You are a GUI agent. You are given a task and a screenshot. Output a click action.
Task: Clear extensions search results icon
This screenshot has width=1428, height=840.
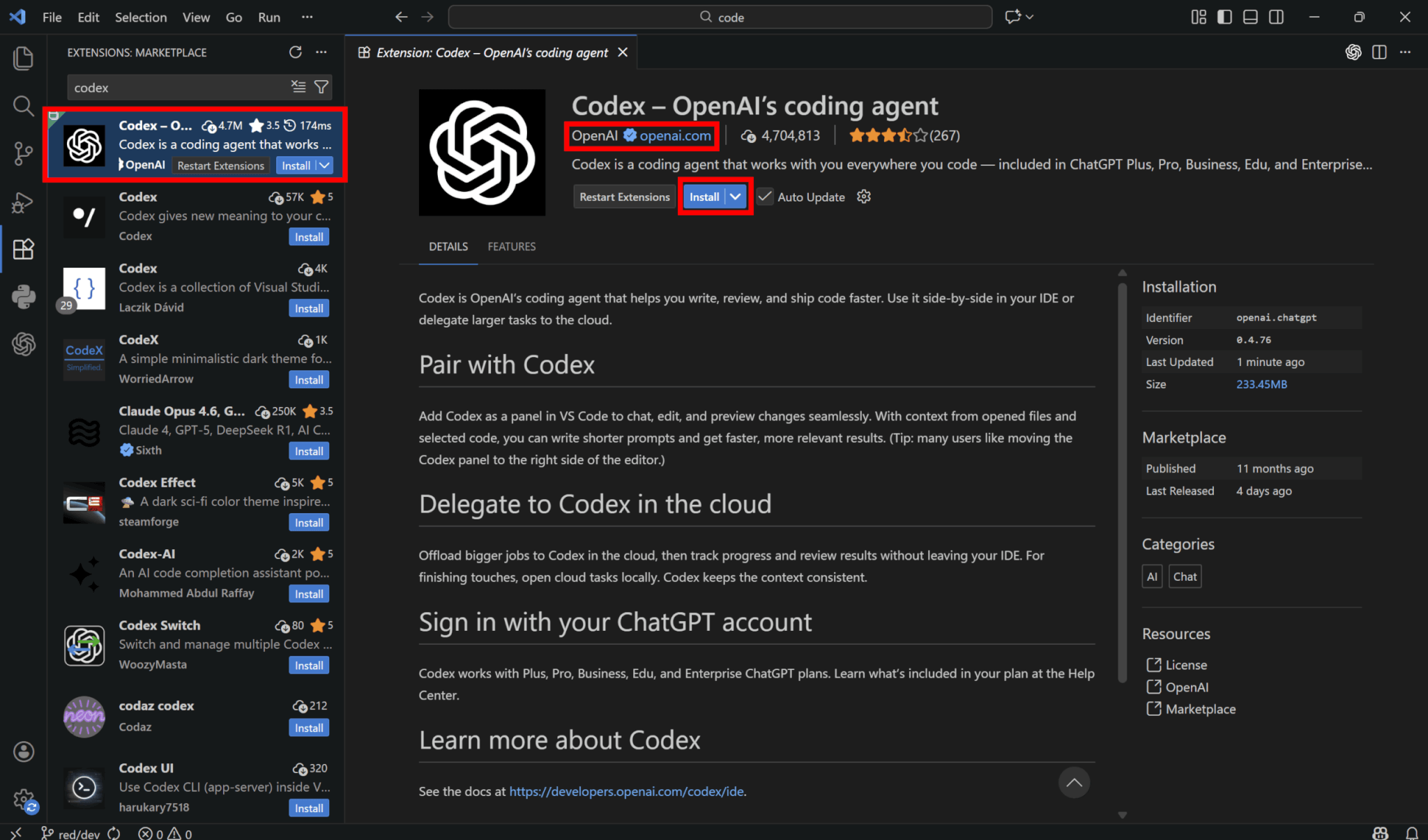(298, 87)
